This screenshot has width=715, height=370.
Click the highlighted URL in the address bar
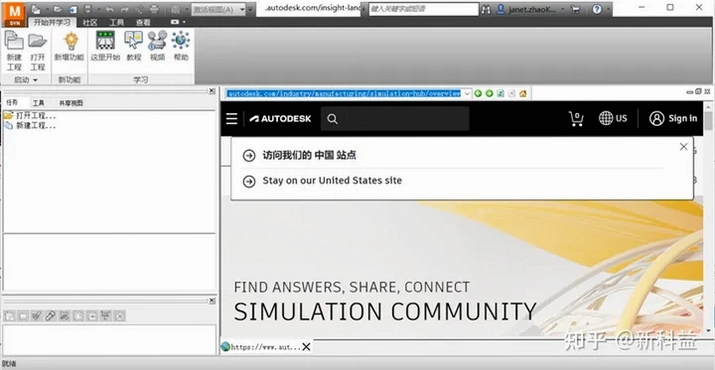[343, 94]
